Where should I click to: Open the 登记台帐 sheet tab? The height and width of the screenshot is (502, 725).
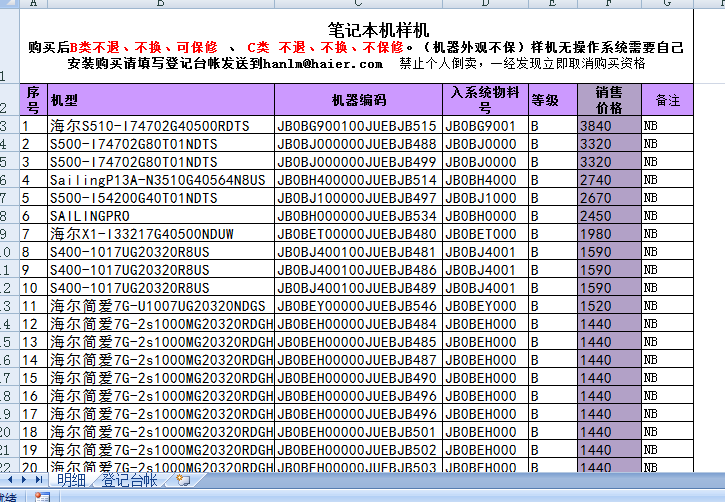pos(129,480)
